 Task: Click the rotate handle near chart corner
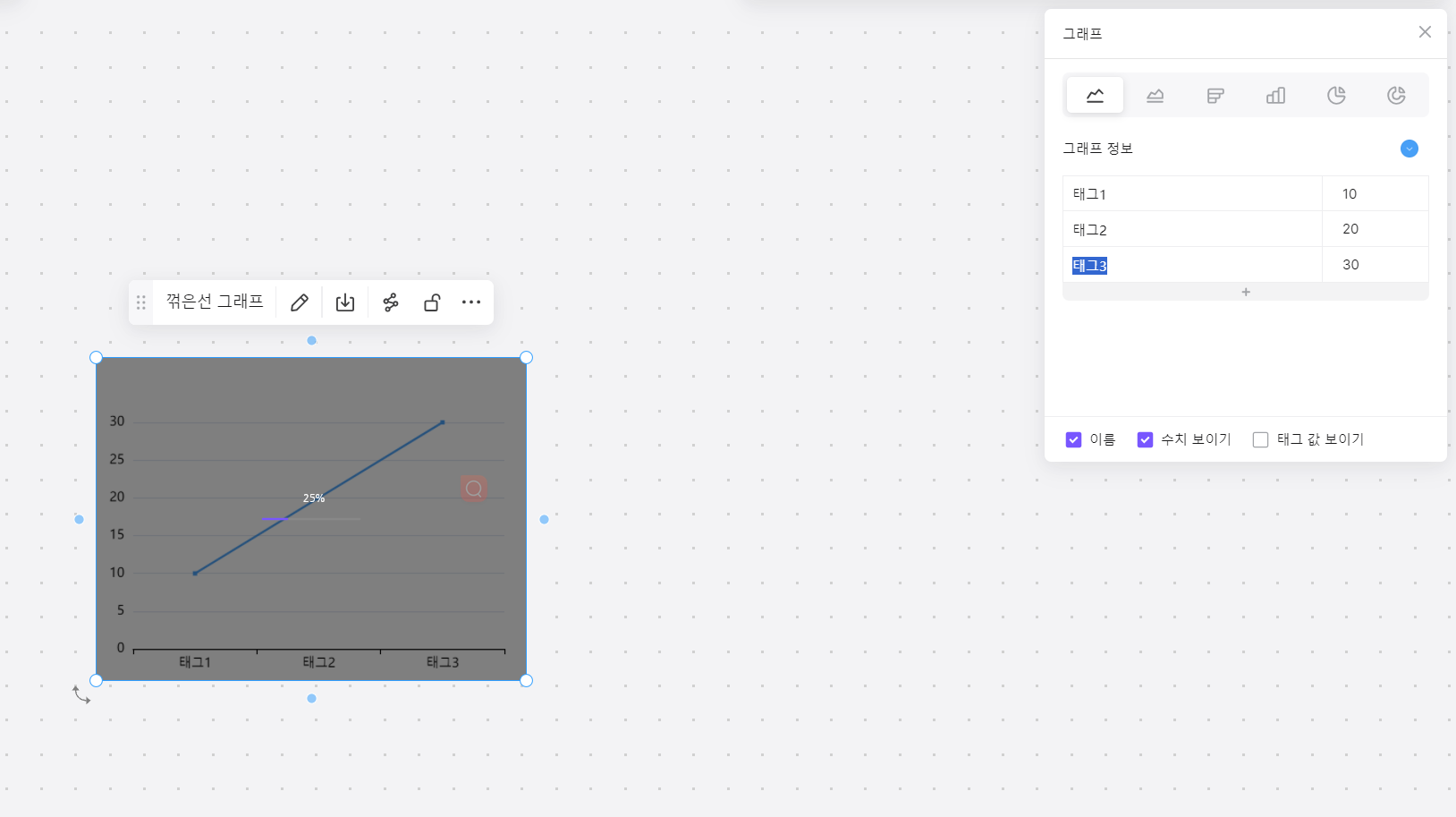81,694
